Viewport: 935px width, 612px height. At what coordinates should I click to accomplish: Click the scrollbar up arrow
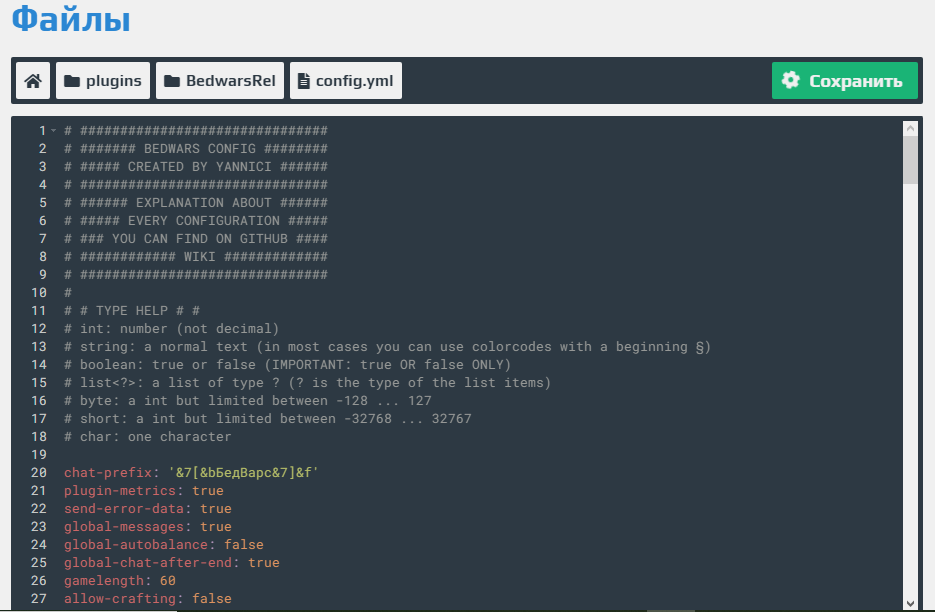point(910,128)
